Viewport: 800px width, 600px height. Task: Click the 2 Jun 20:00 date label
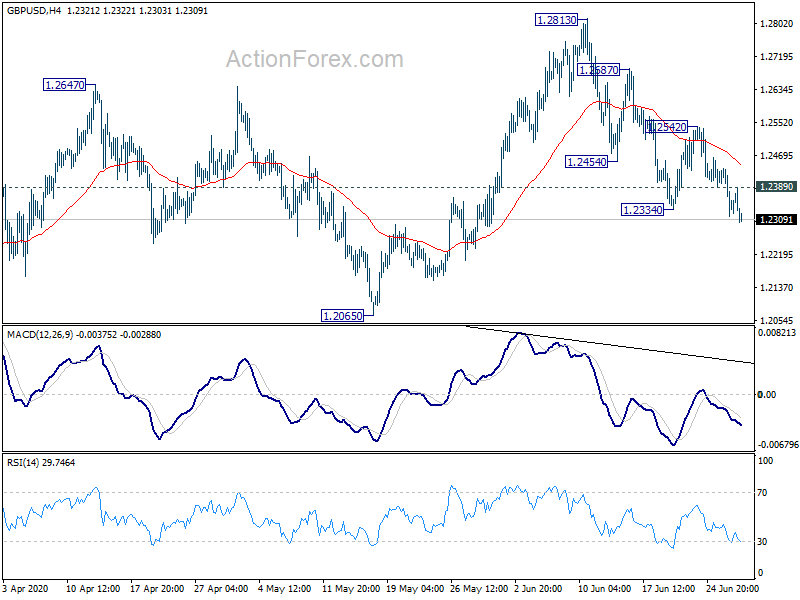538,589
